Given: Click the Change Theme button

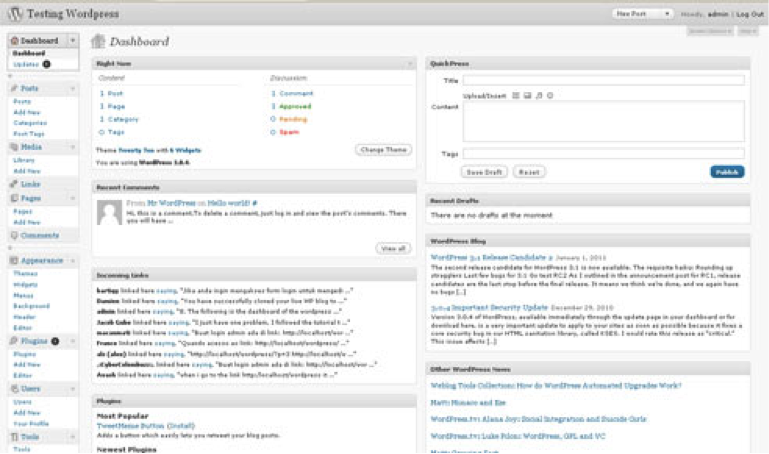Looking at the screenshot, I should pyautogui.click(x=383, y=150).
